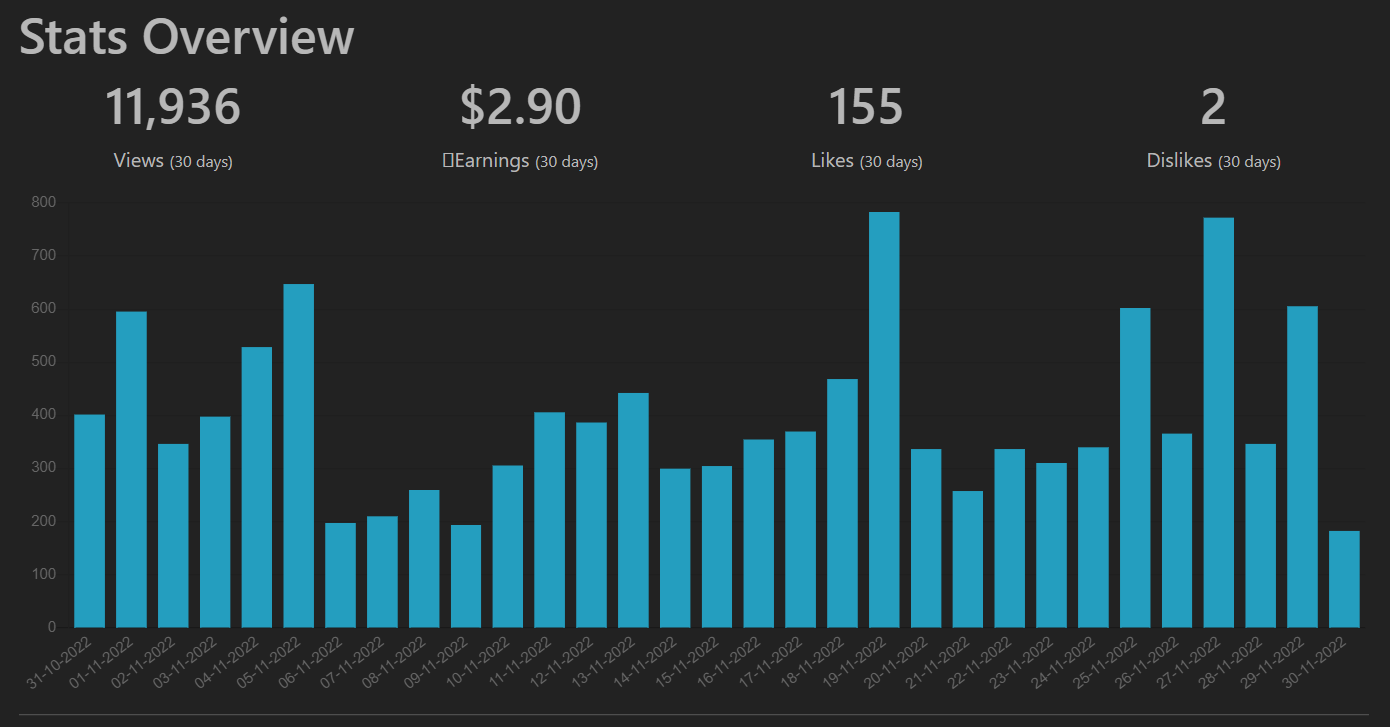The image size is (1390, 727).
Task: Select the "Likes (30 days)" label
Action: pos(866,161)
